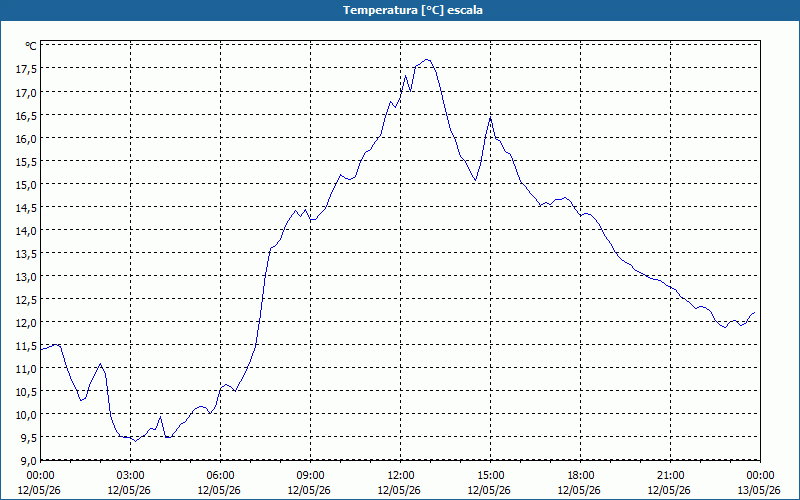The width and height of the screenshot is (800, 500).
Task: Select the 9,5 temperature axis label
Action: click(x=28, y=437)
